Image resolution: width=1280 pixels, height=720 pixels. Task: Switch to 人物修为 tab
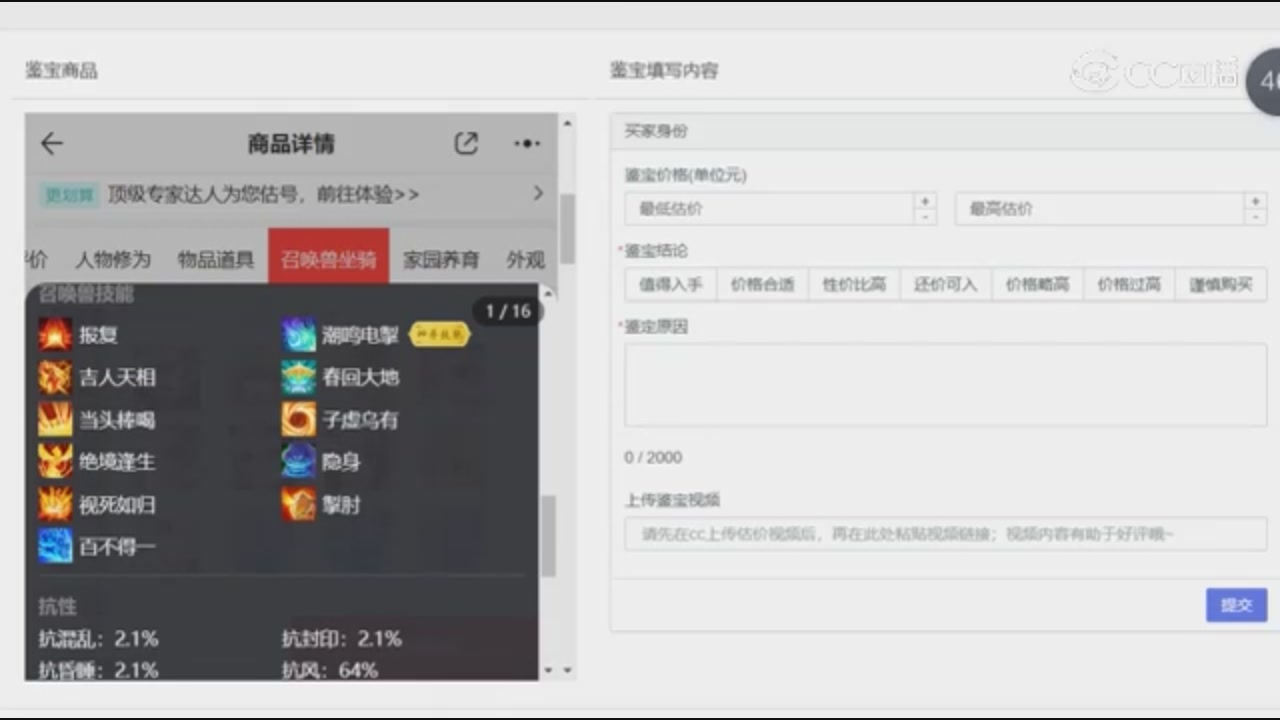click(x=113, y=260)
